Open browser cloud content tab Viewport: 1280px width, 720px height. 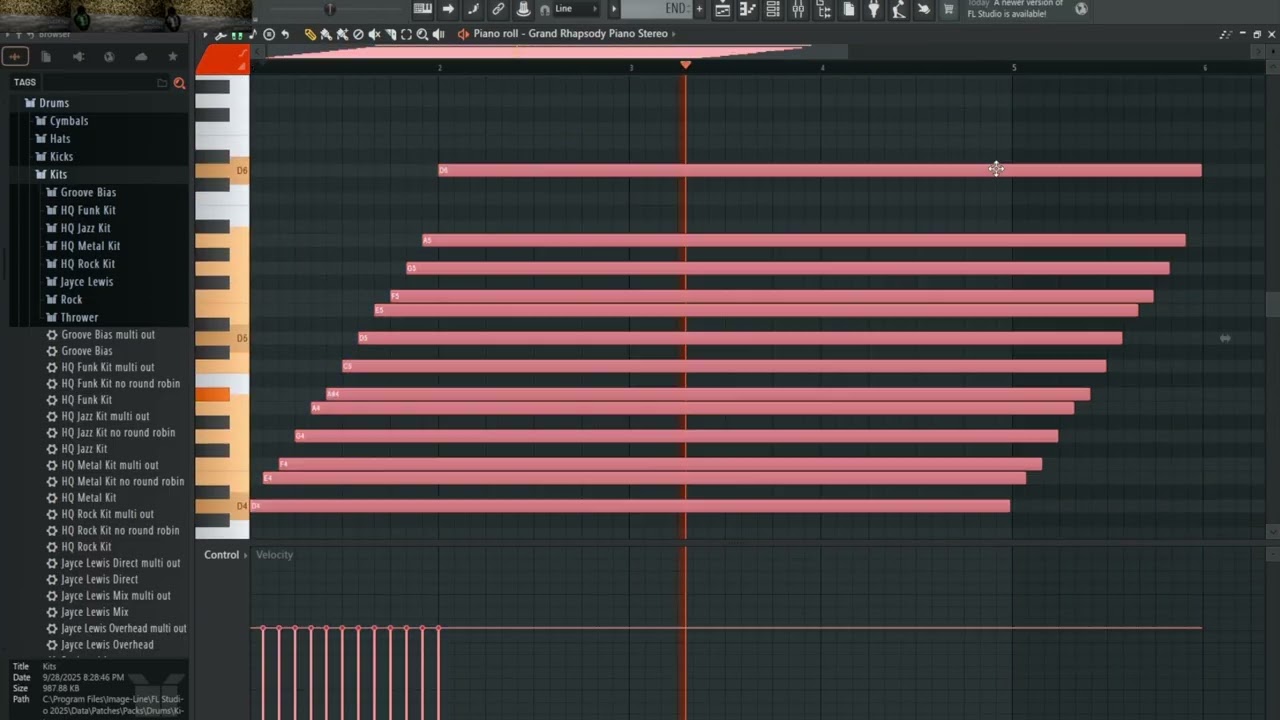141,57
